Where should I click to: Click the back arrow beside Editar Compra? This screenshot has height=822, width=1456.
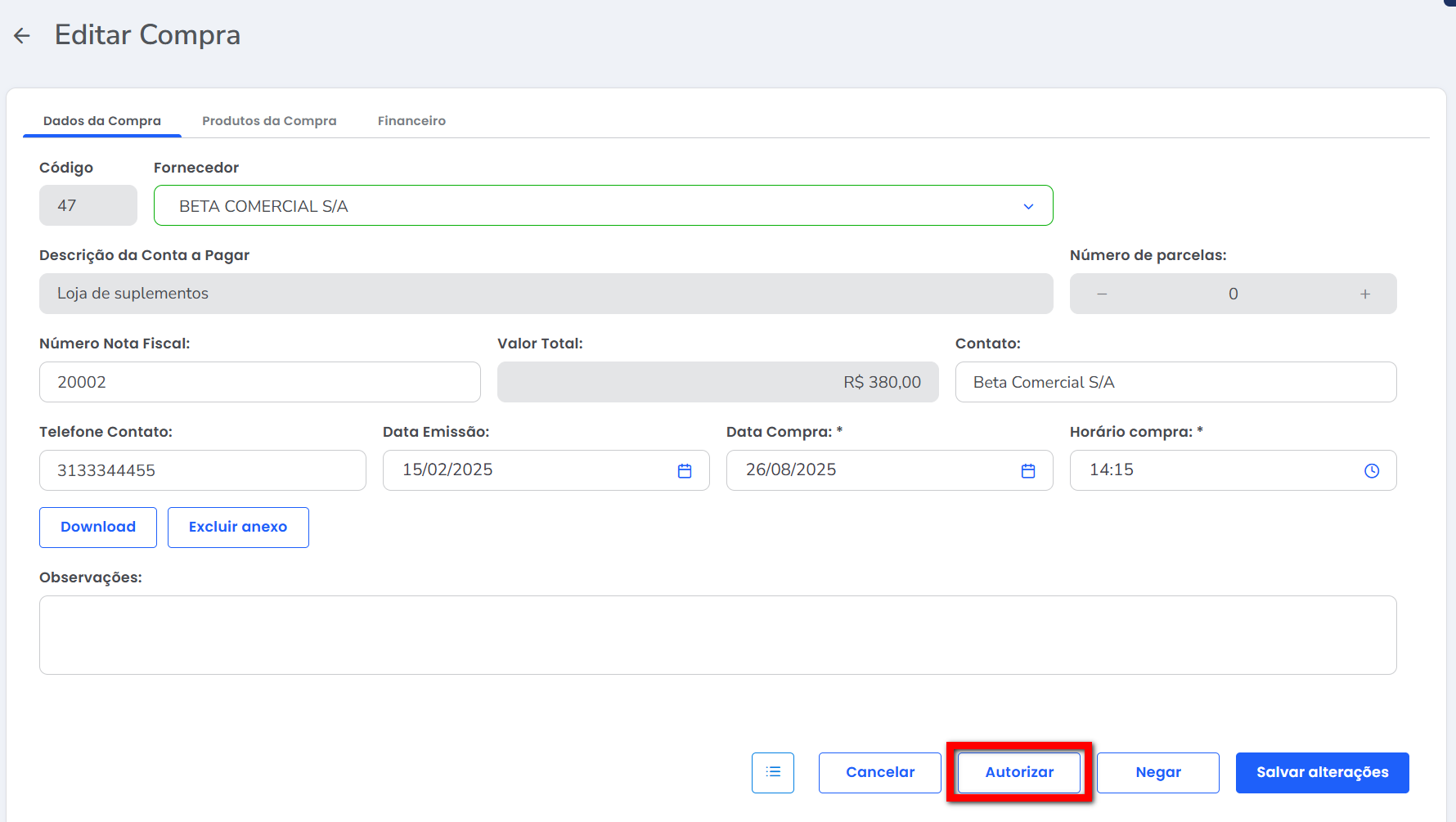click(22, 35)
